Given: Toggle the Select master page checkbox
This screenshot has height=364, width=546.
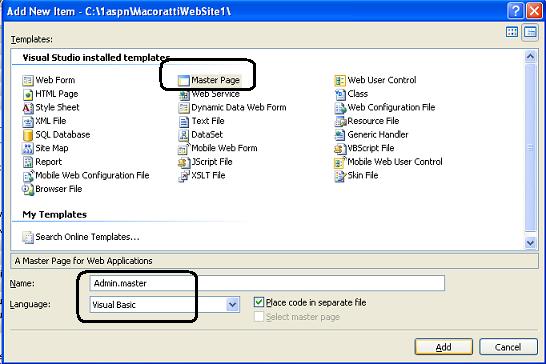Looking at the screenshot, I should click(x=259, y=317).
